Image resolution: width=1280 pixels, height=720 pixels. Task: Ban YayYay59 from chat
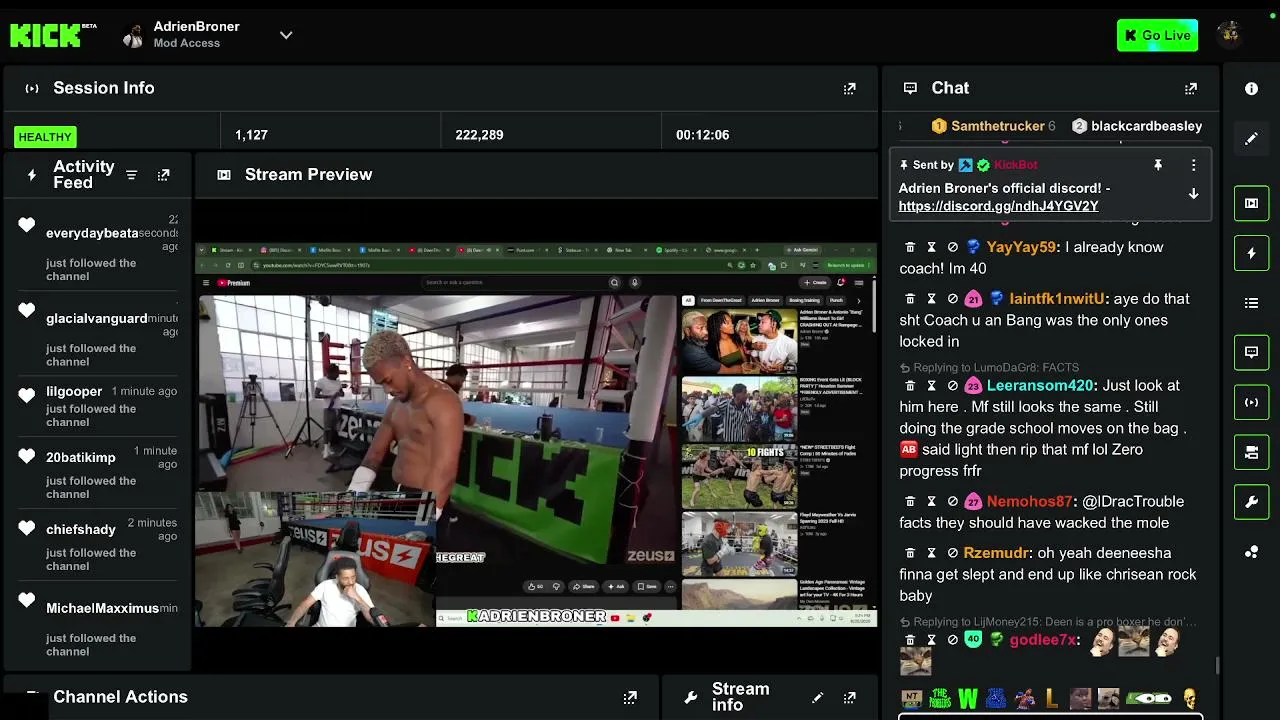pyautogui.click(x=952, y=247)
